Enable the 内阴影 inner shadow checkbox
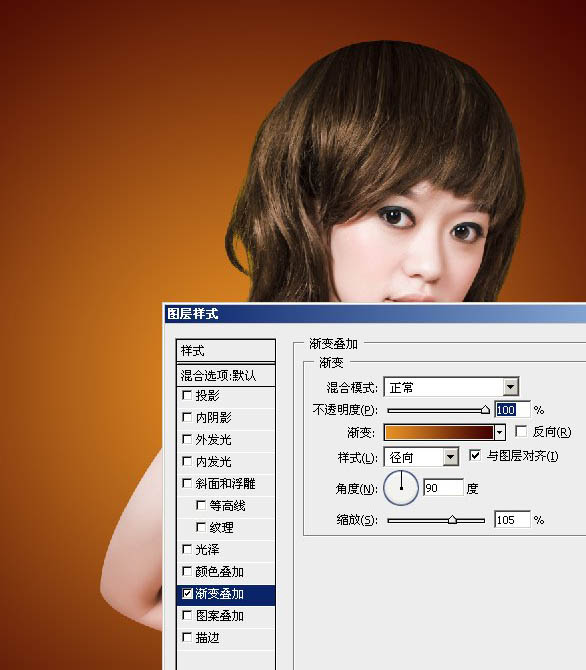This screenshot has height=670, width=586. [x=187, y=417]
